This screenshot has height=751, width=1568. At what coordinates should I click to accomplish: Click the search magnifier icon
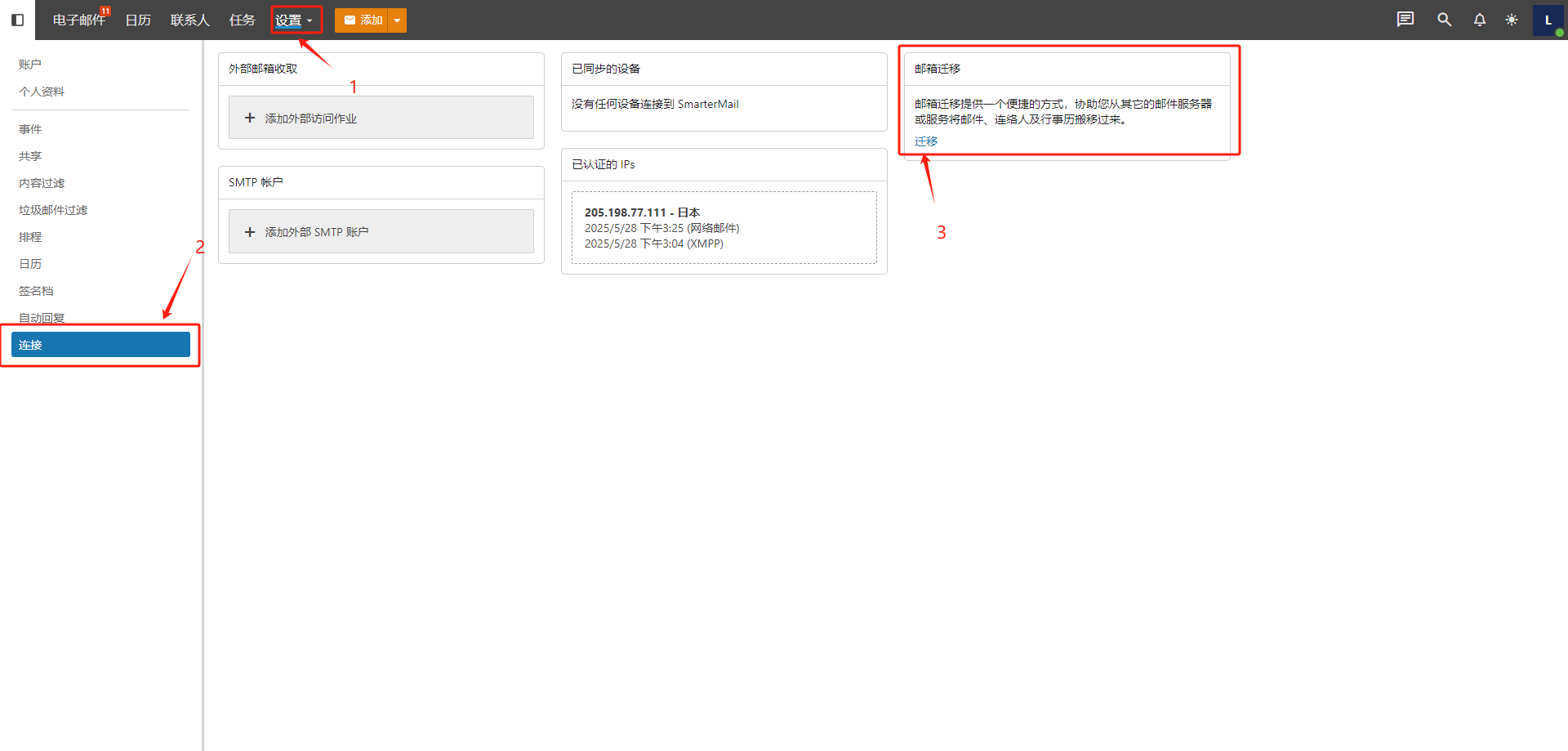pos(1444,20)
